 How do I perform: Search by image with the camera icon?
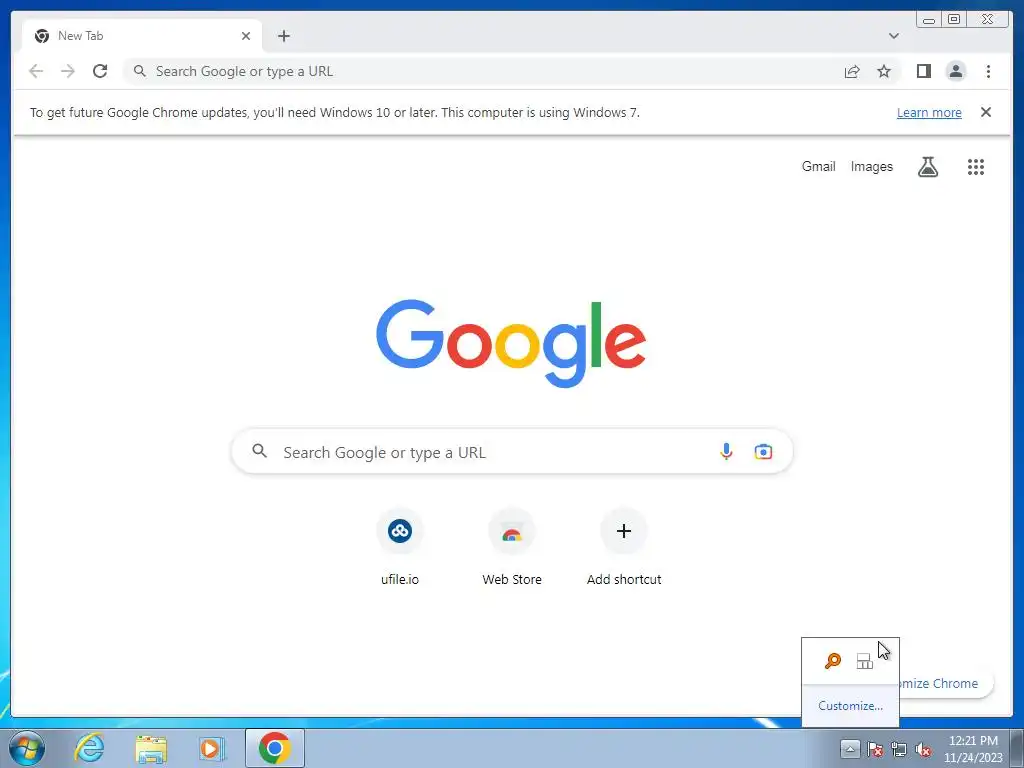pos(763,451)
